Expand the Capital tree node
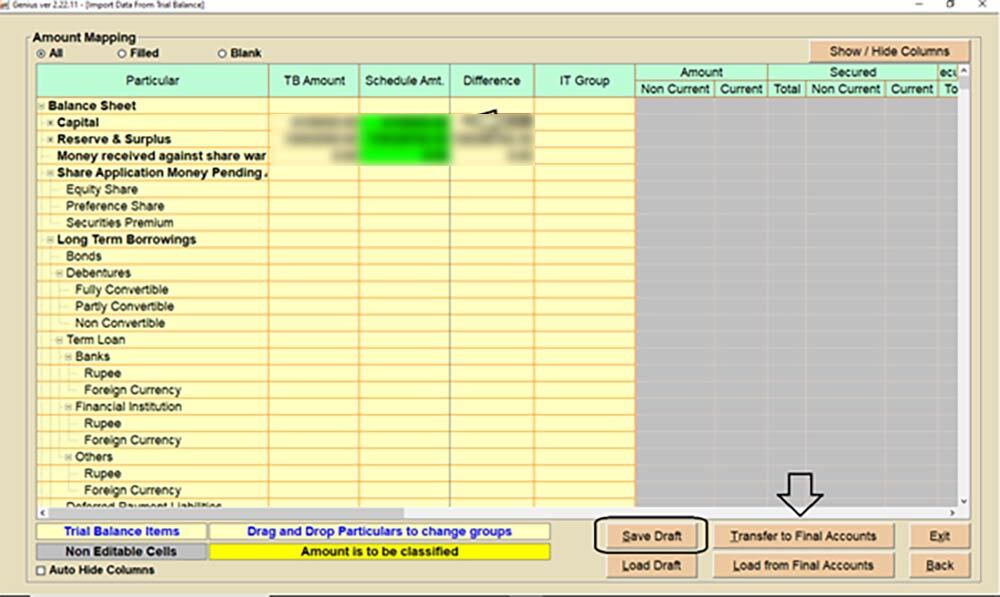This screenshot has width=1000, height=597. 50,122
